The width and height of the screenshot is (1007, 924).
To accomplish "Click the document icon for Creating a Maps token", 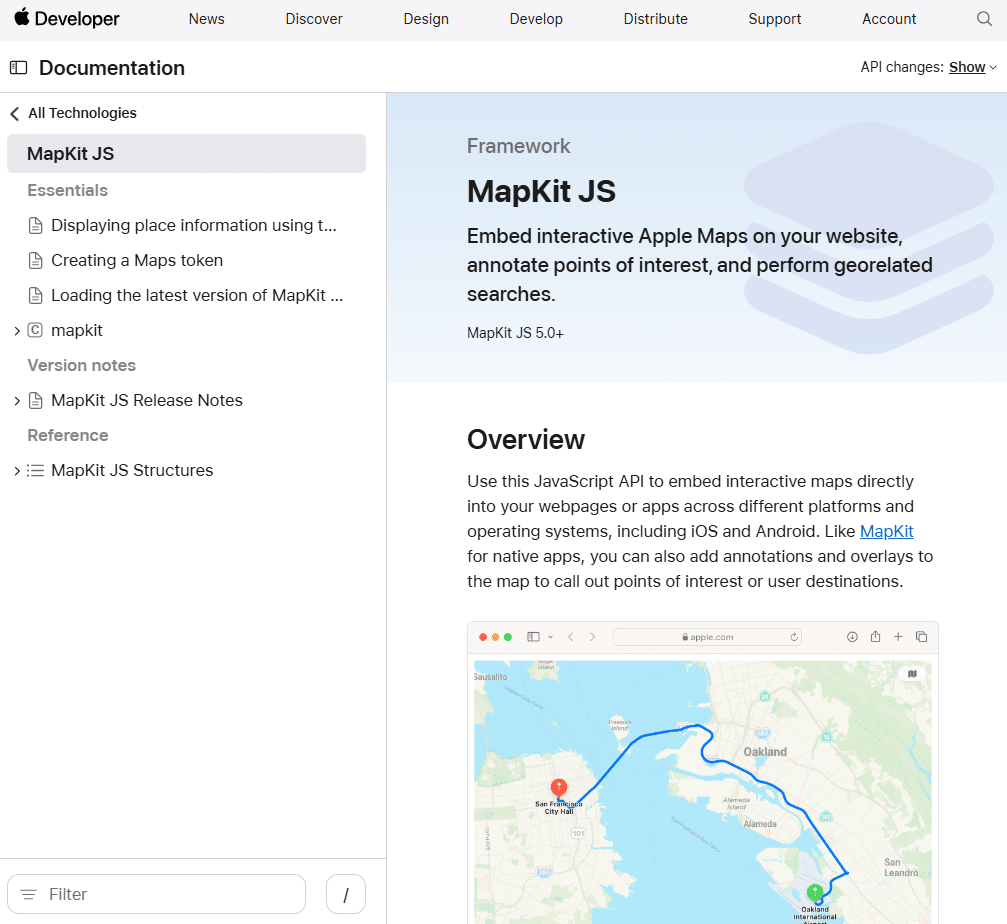I will click(x=36, y=261).
